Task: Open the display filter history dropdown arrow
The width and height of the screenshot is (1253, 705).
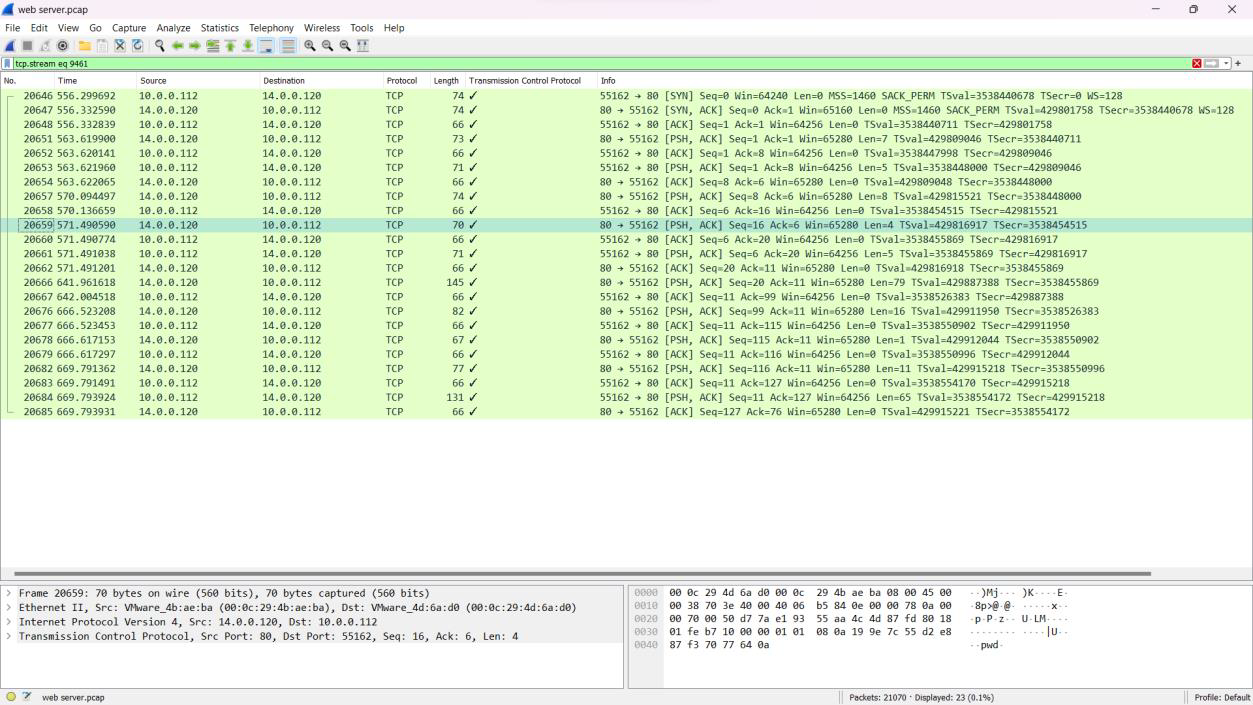Action: [1226, 63]
